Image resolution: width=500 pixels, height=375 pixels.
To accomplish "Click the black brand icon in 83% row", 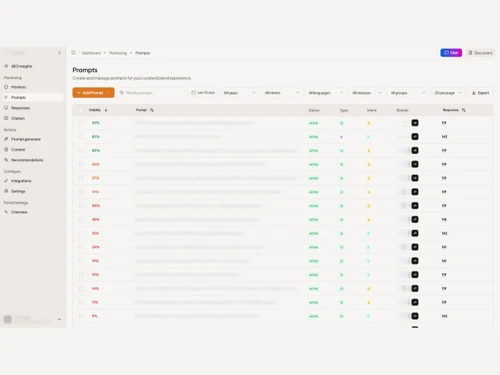I will [x=415, y=137].
